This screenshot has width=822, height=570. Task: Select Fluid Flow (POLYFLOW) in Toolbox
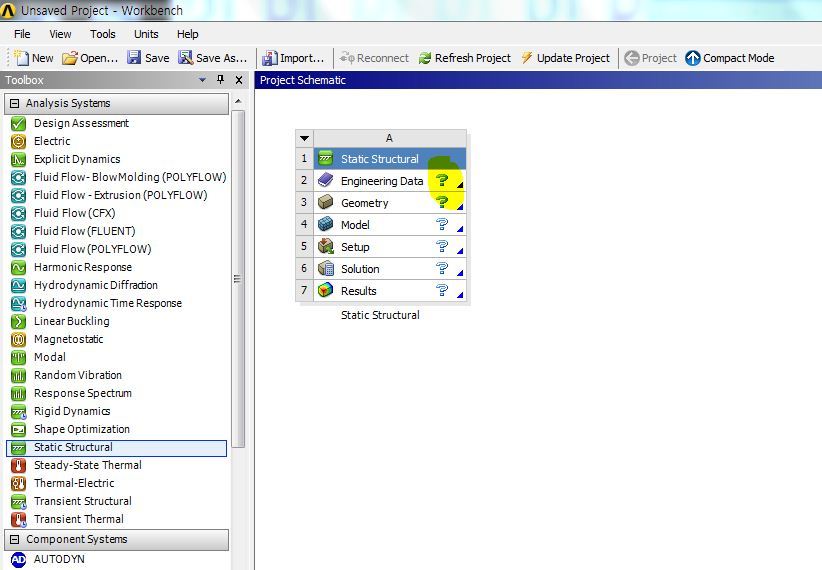pos(92,250)
